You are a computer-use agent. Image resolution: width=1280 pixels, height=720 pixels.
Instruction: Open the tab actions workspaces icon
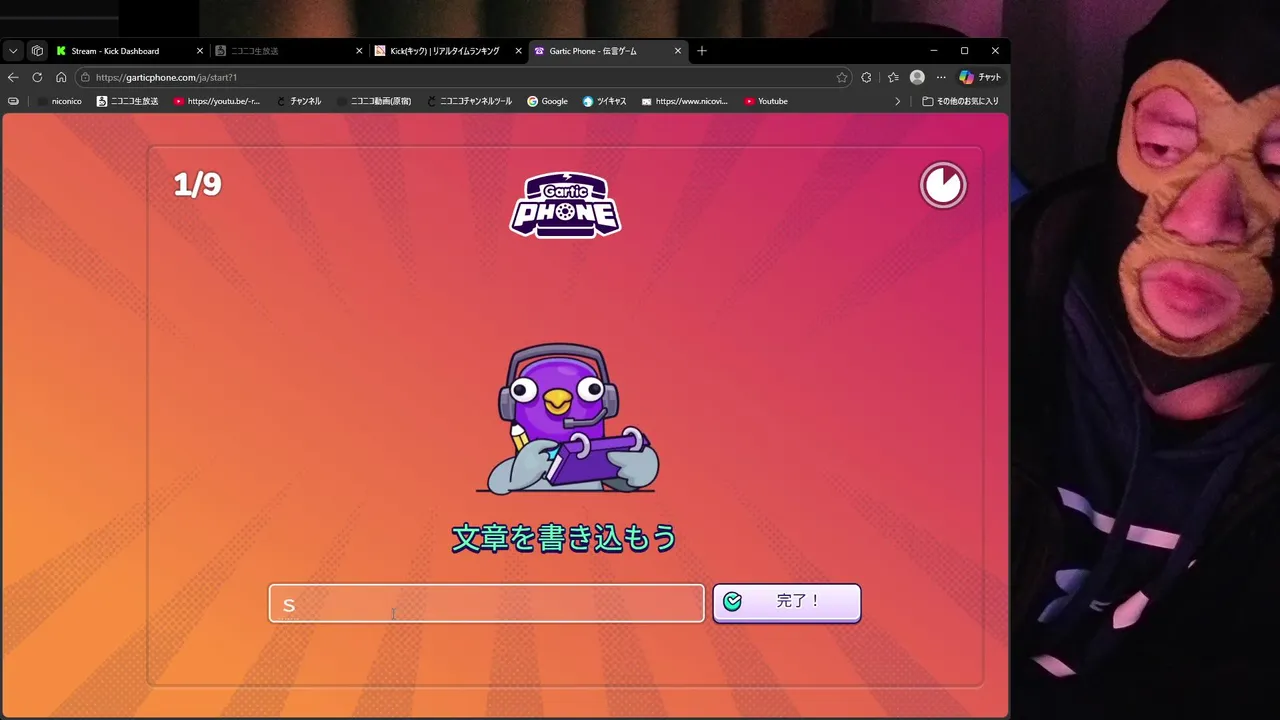pyautogui.click(x=37, y=51)
